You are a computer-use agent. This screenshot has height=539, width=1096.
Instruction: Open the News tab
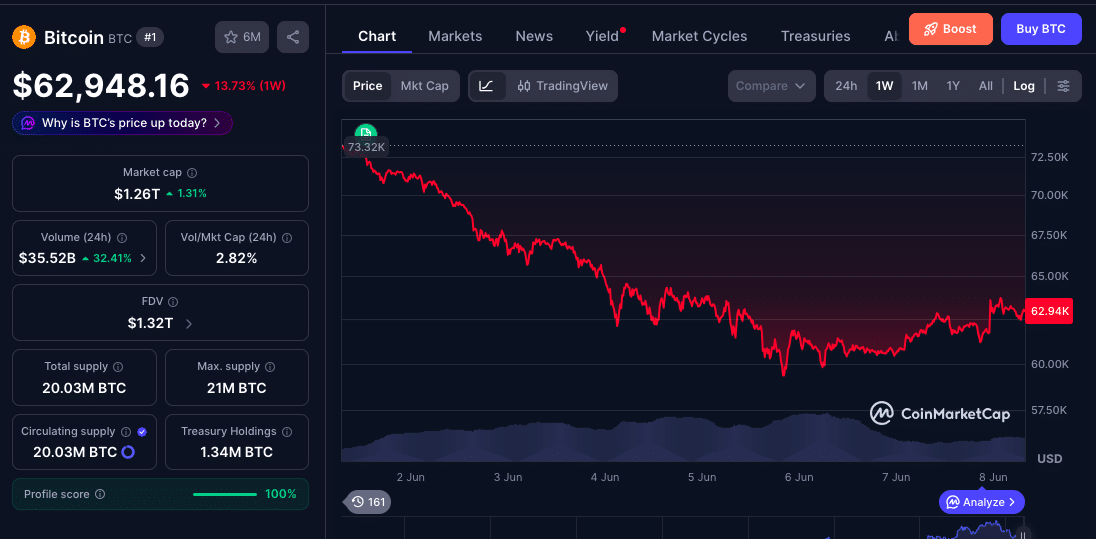coord(534,36)
